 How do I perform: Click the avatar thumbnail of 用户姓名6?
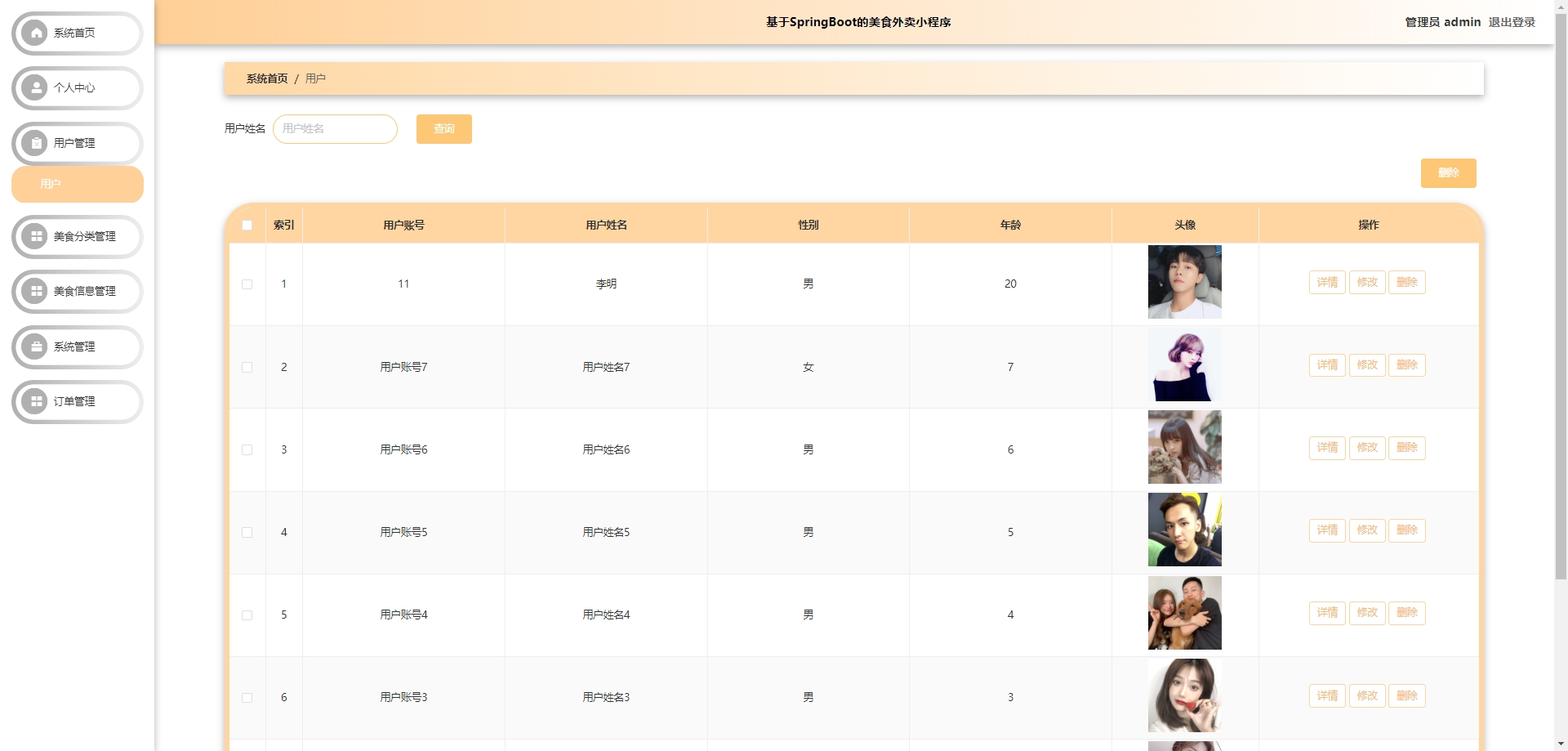1185,447
